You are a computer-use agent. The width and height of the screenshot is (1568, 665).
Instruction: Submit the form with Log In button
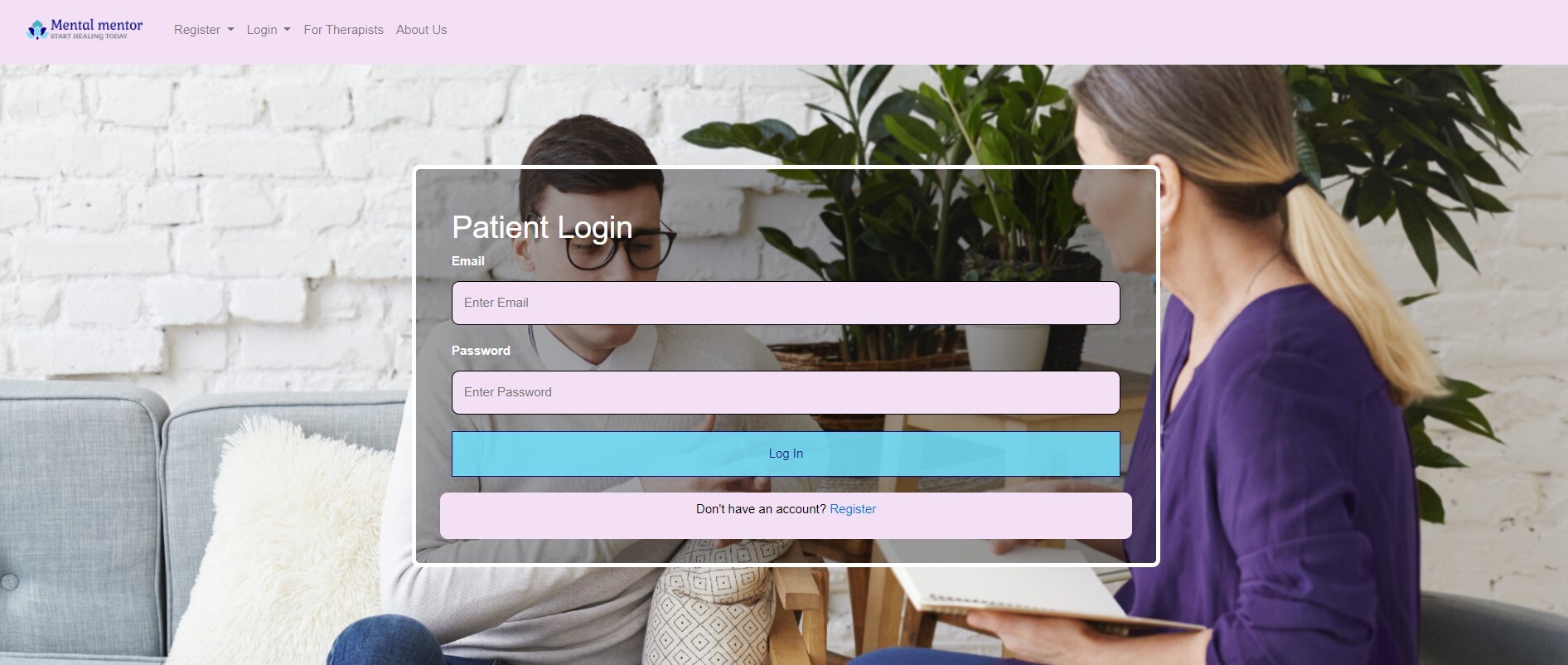786,454
